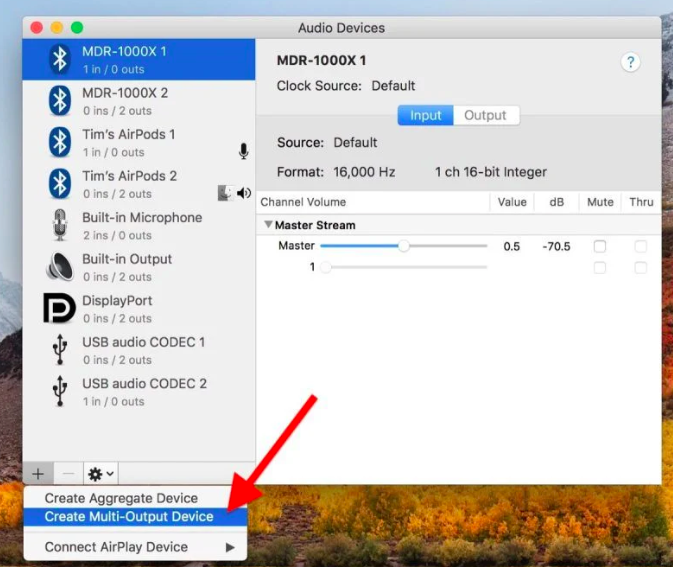
Task: Toggle Thru checkbox for Master channel
Action: point(640,246)
